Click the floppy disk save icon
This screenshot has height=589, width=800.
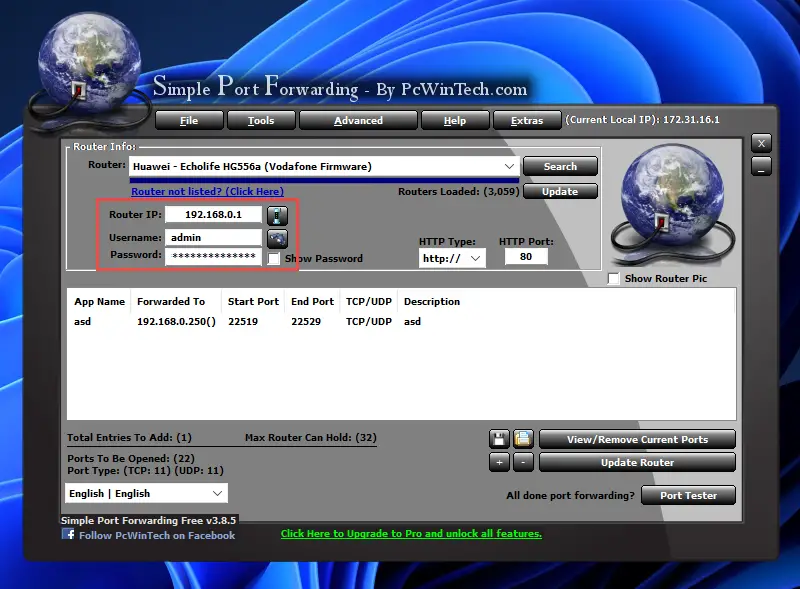coord(499,438)
